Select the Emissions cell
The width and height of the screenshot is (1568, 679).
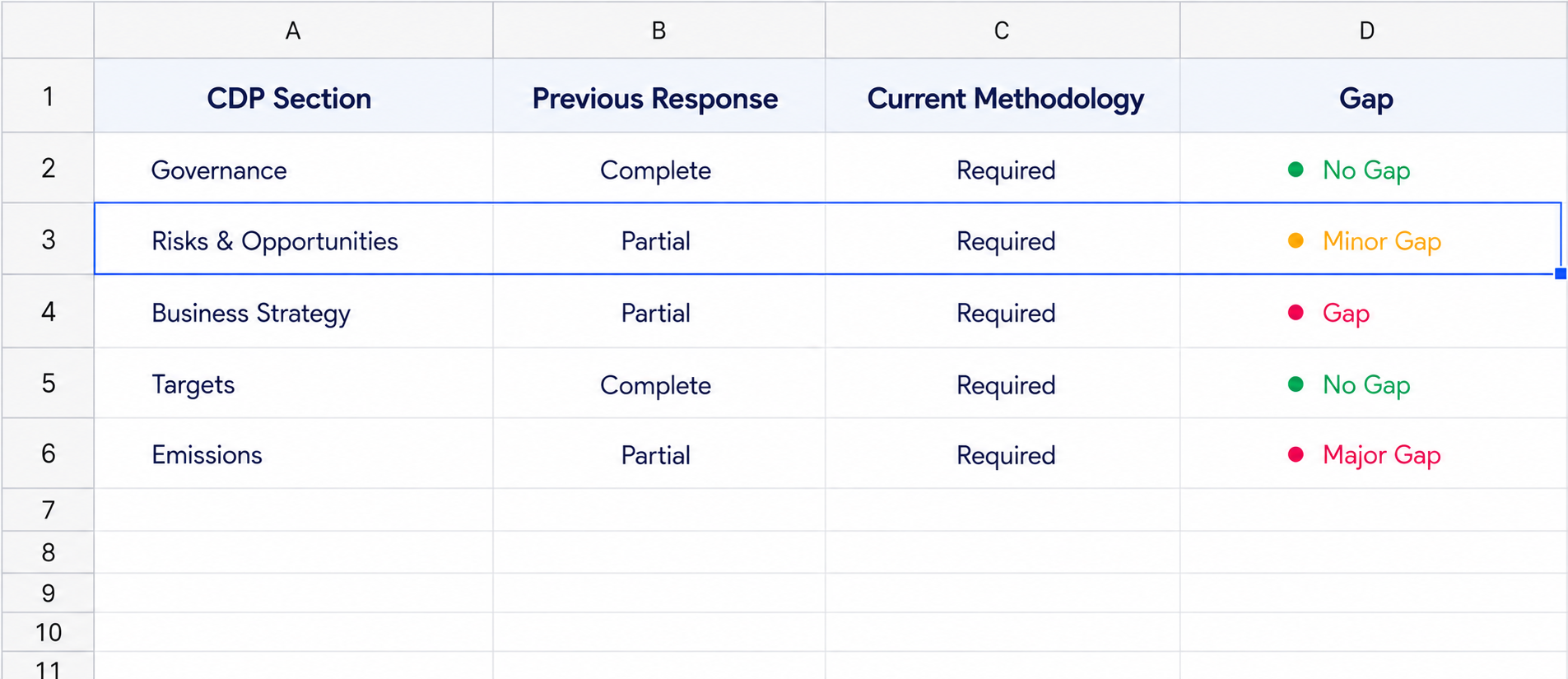click(293, 453)
